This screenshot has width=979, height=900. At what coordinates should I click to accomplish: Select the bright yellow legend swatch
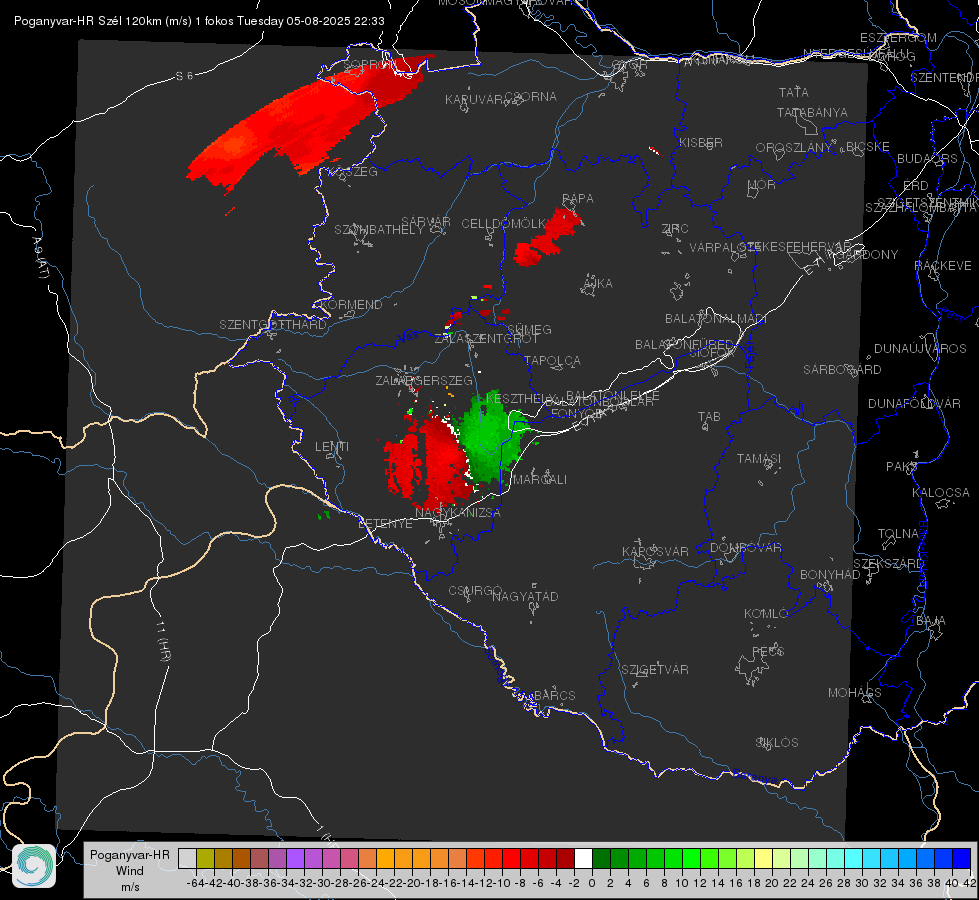pos(764,858)
